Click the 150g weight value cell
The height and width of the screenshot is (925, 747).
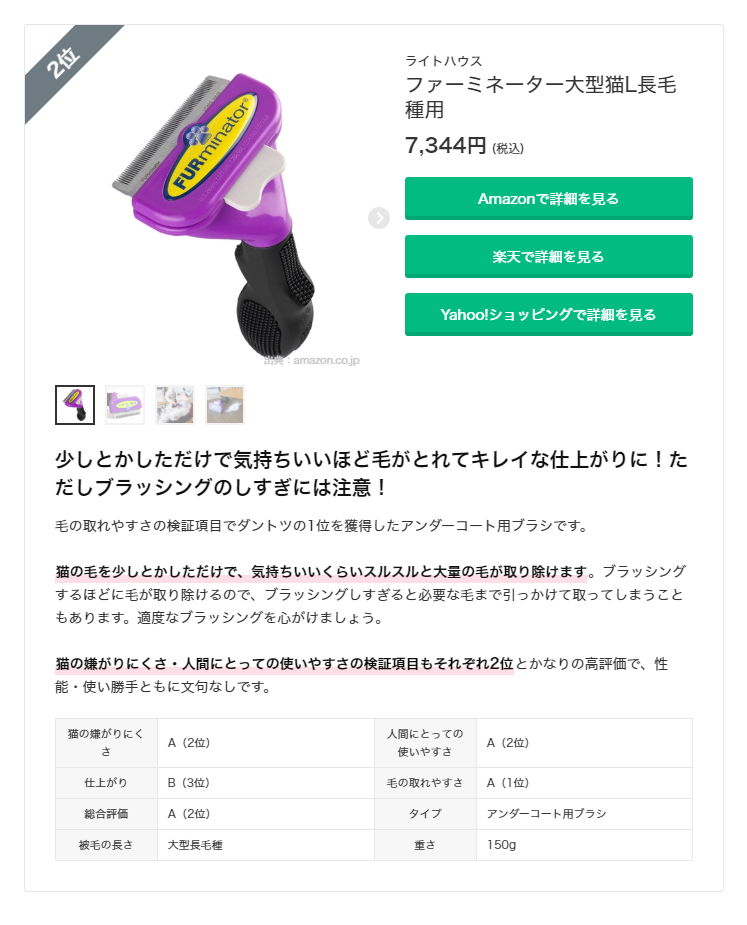(584, 845)
